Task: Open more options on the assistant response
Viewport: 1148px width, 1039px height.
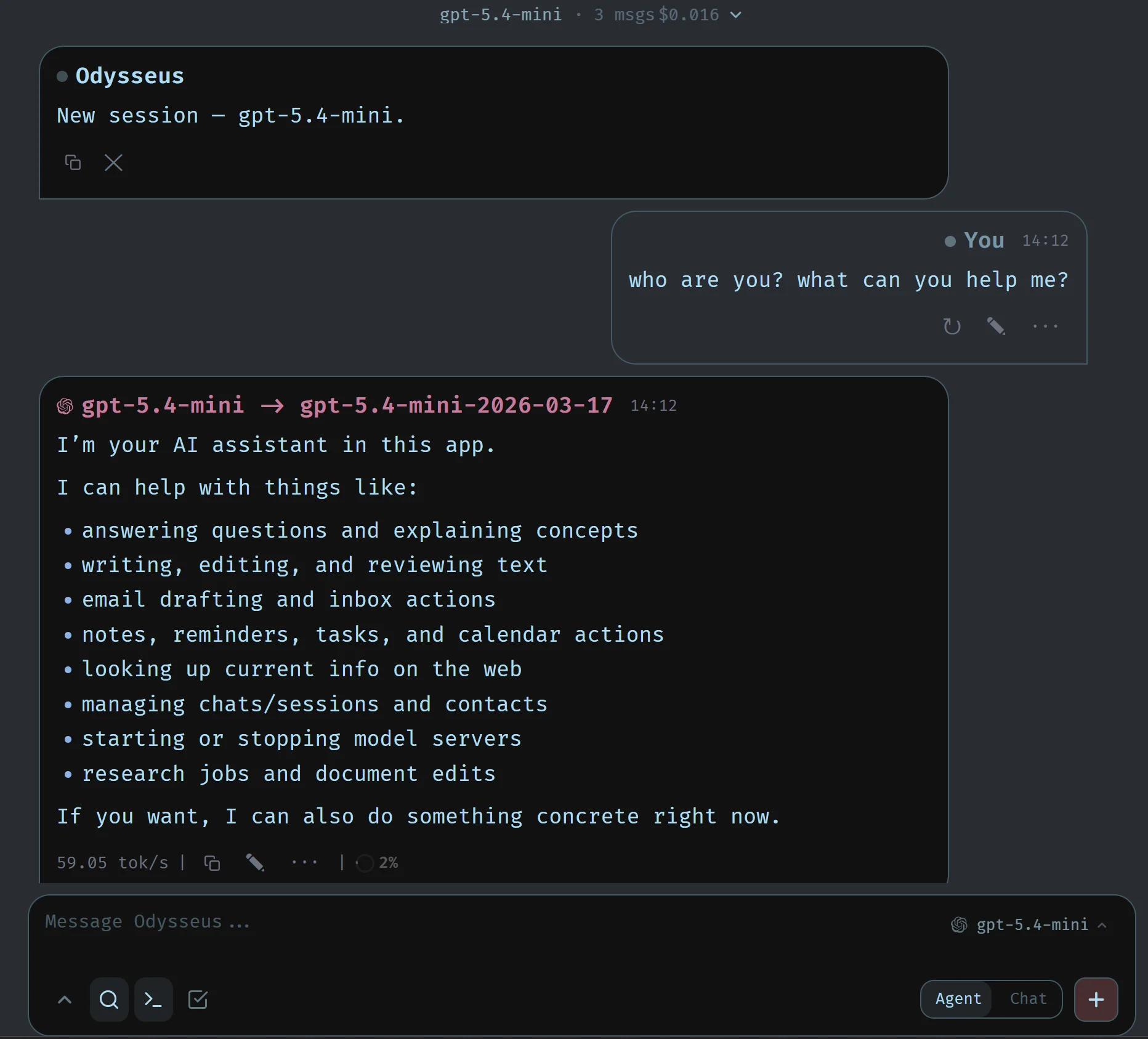Action: click(x=304, y=862)
